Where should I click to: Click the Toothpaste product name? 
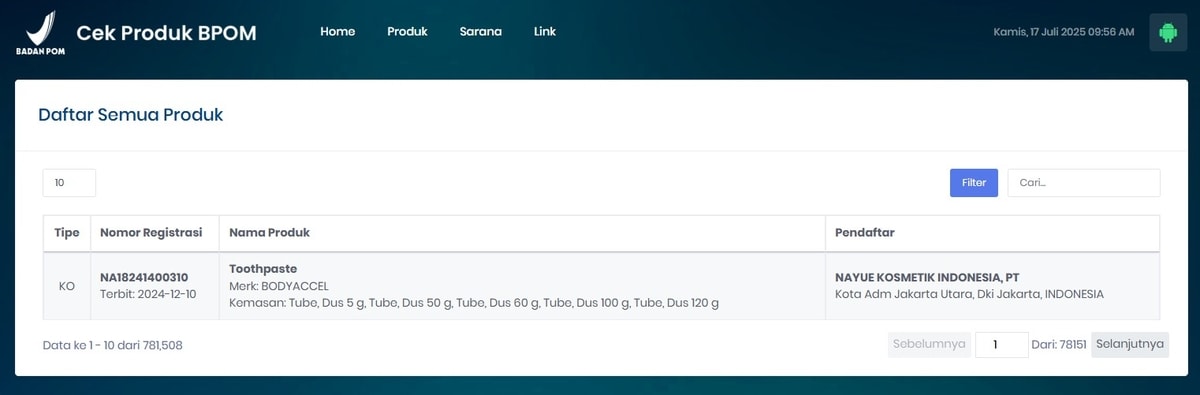click(x=263, y=269)
